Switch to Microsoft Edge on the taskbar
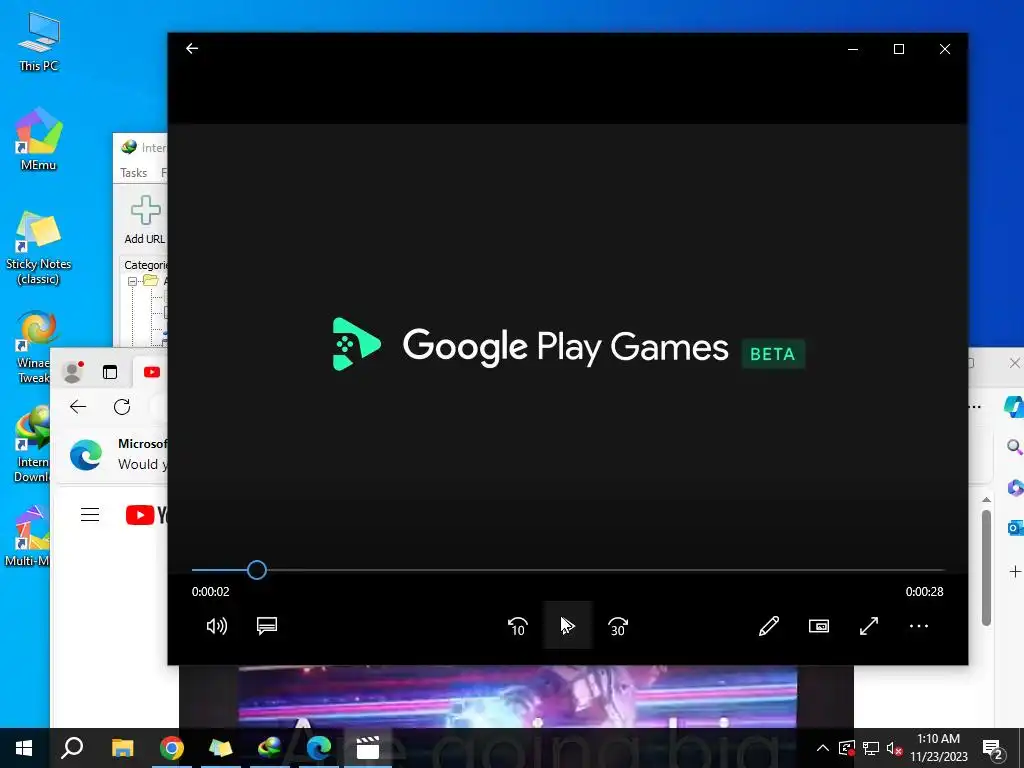 319,748
